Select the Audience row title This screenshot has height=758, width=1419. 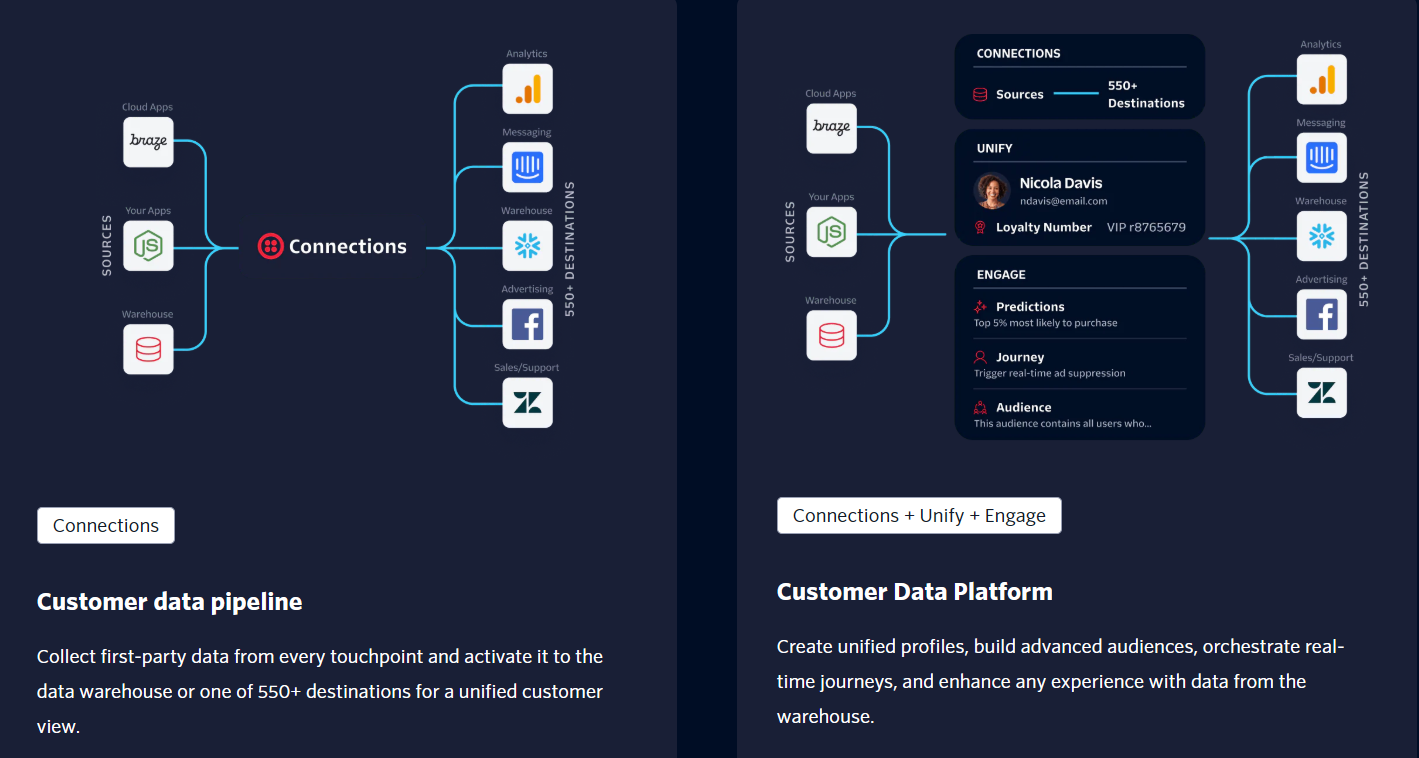coord(1024,408)
